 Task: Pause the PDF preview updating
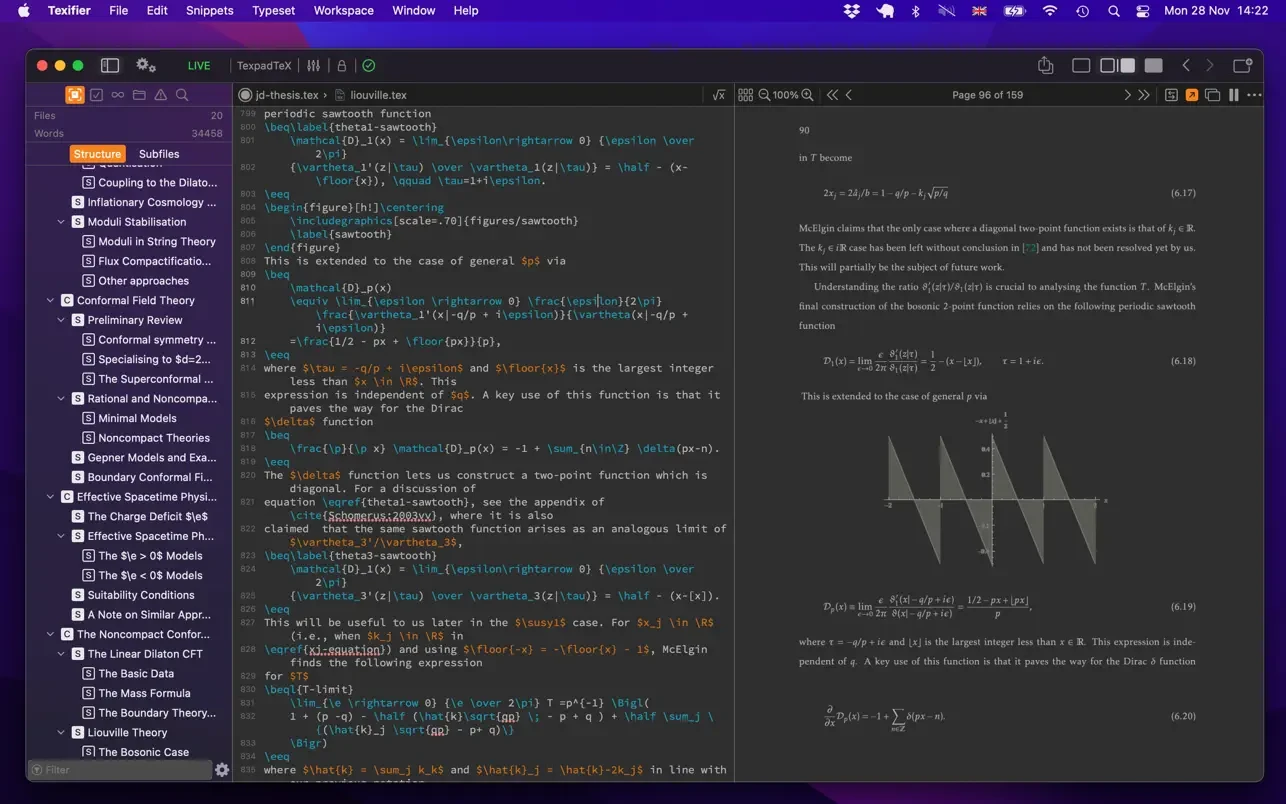click(x=1233, y=95)
